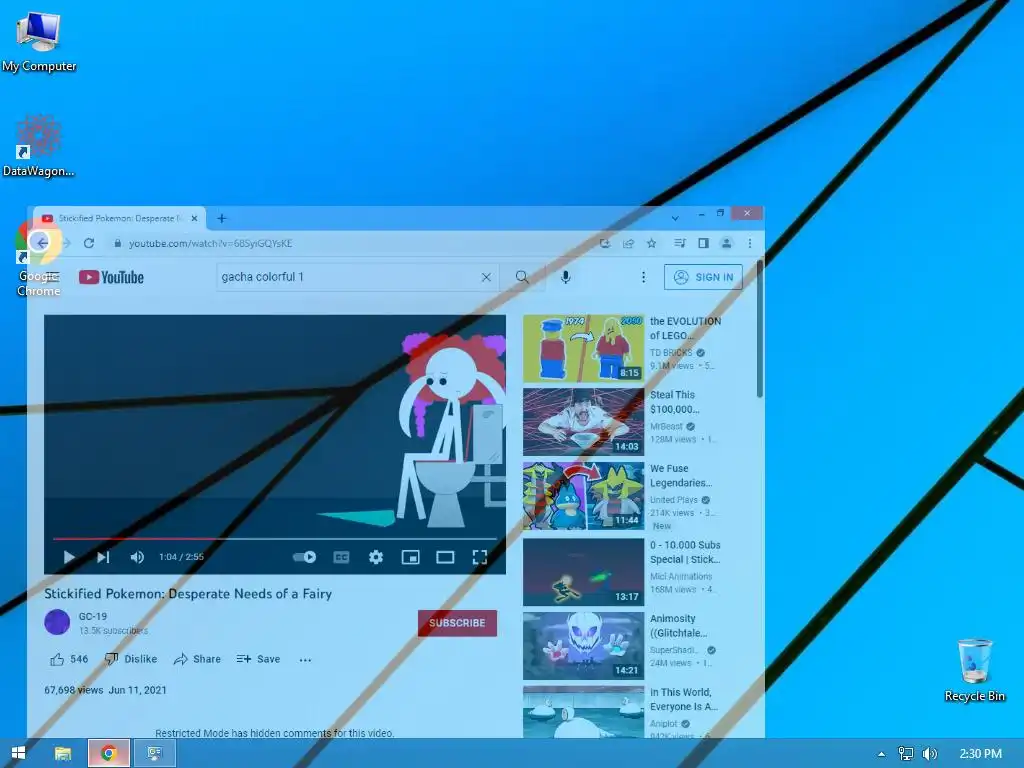The image size is (1024, 768).
Task: Open the My Computer desktop icon
Action: tap(39, 42)
